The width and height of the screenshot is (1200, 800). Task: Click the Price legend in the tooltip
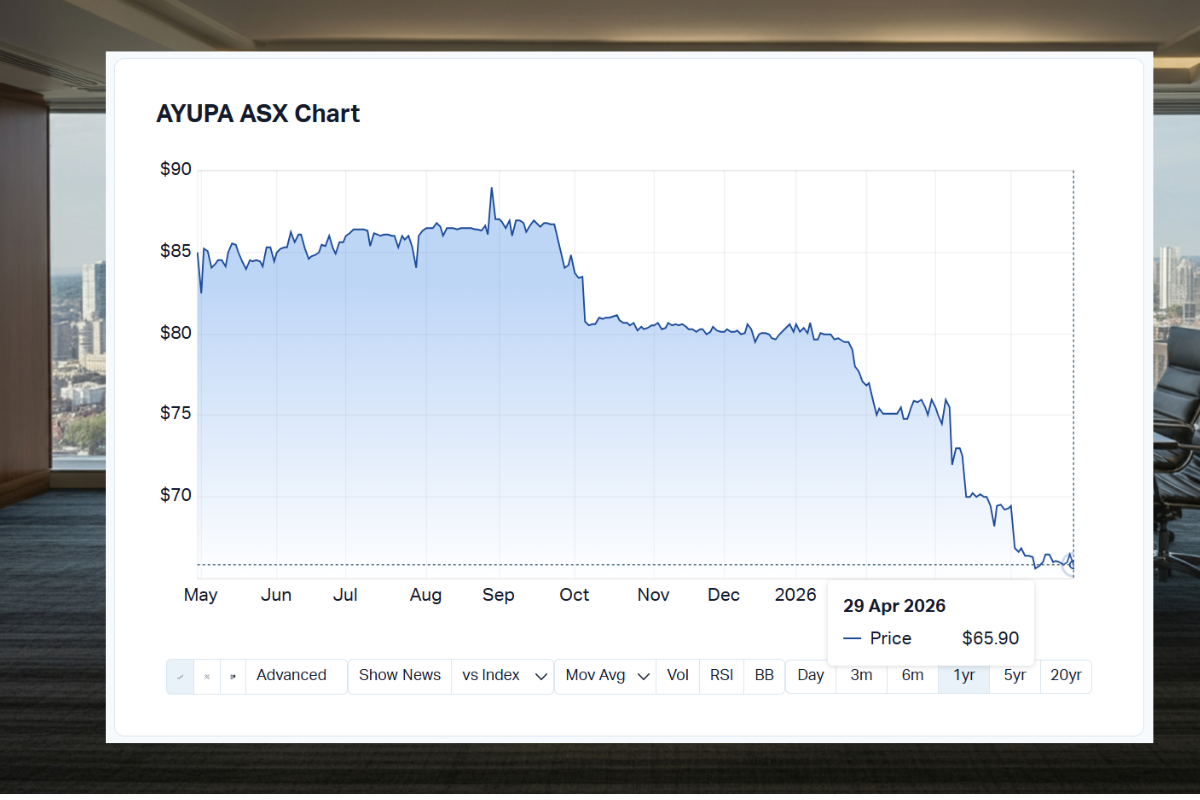tap(888, 638)
